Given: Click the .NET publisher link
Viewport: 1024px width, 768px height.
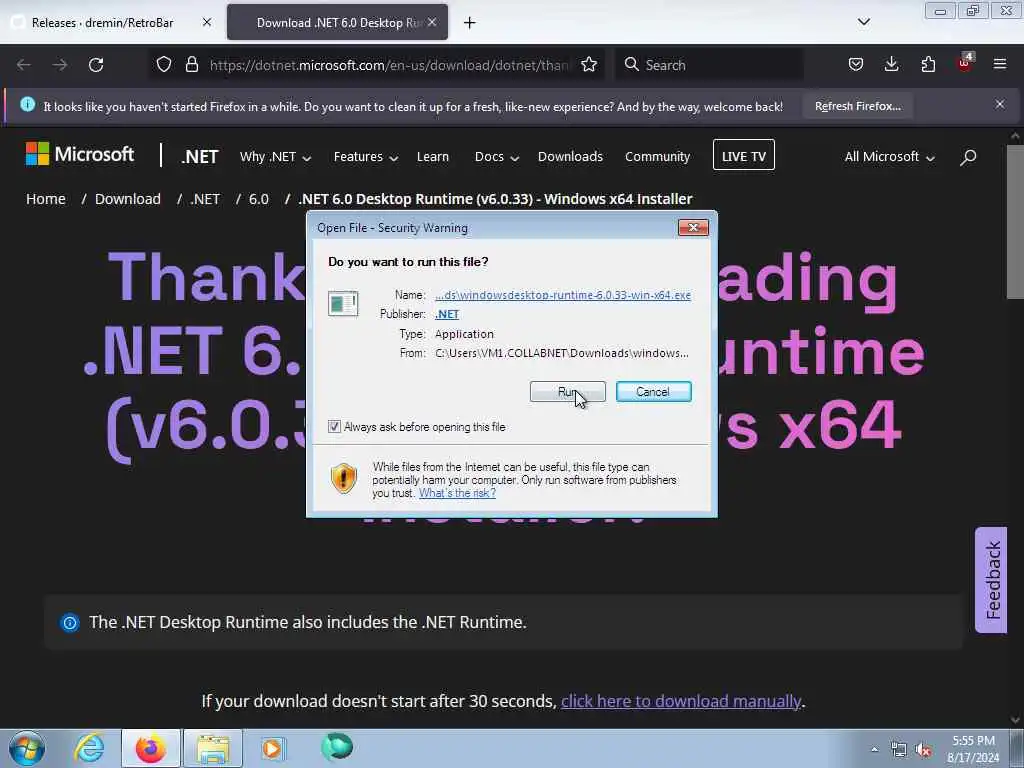Looking at the screenshot, I should coord(447,314).
